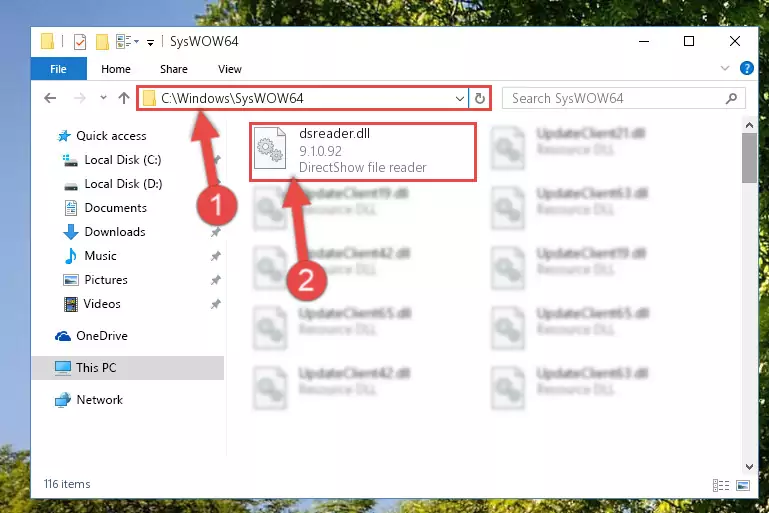Click the Quick access star icon

pyautogui.click(x=64, y=136)
